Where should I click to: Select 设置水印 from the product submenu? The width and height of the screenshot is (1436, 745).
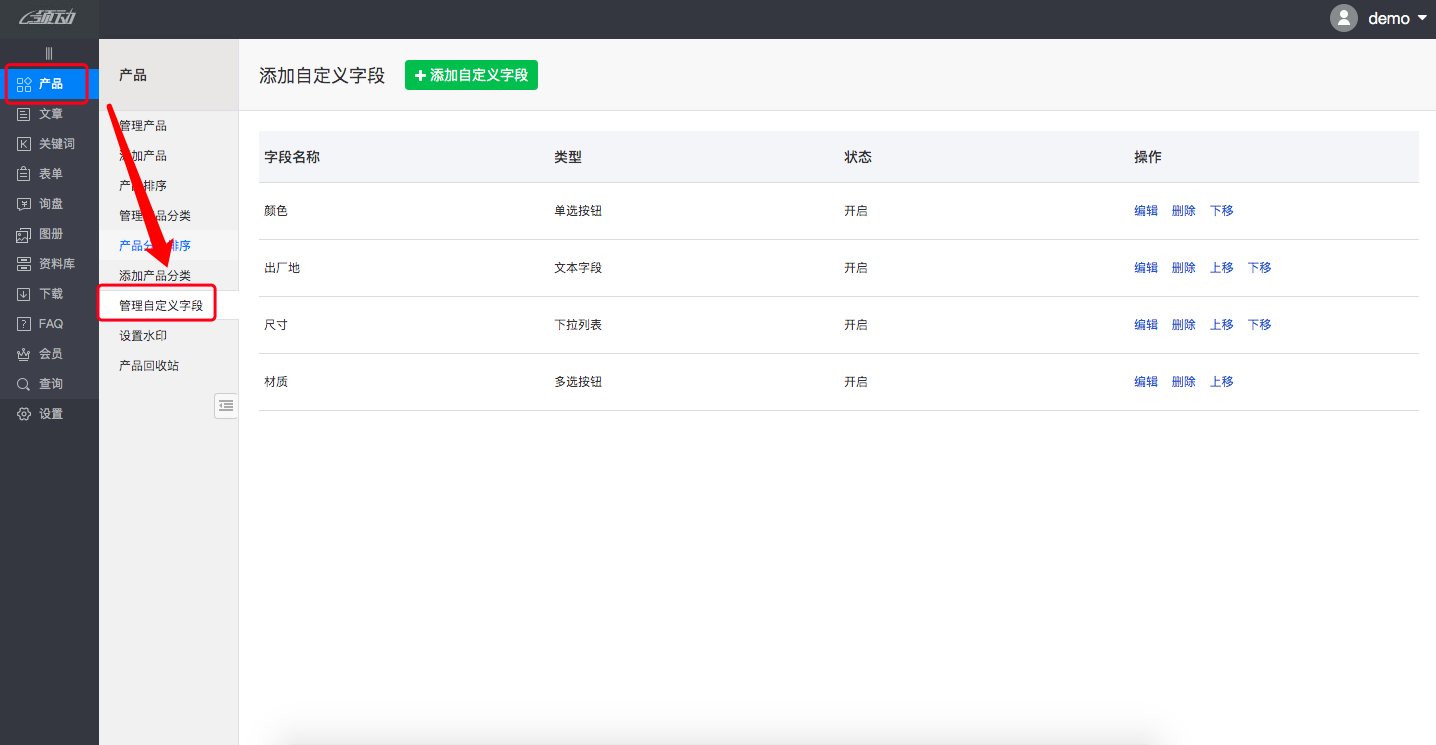point(143,336)
